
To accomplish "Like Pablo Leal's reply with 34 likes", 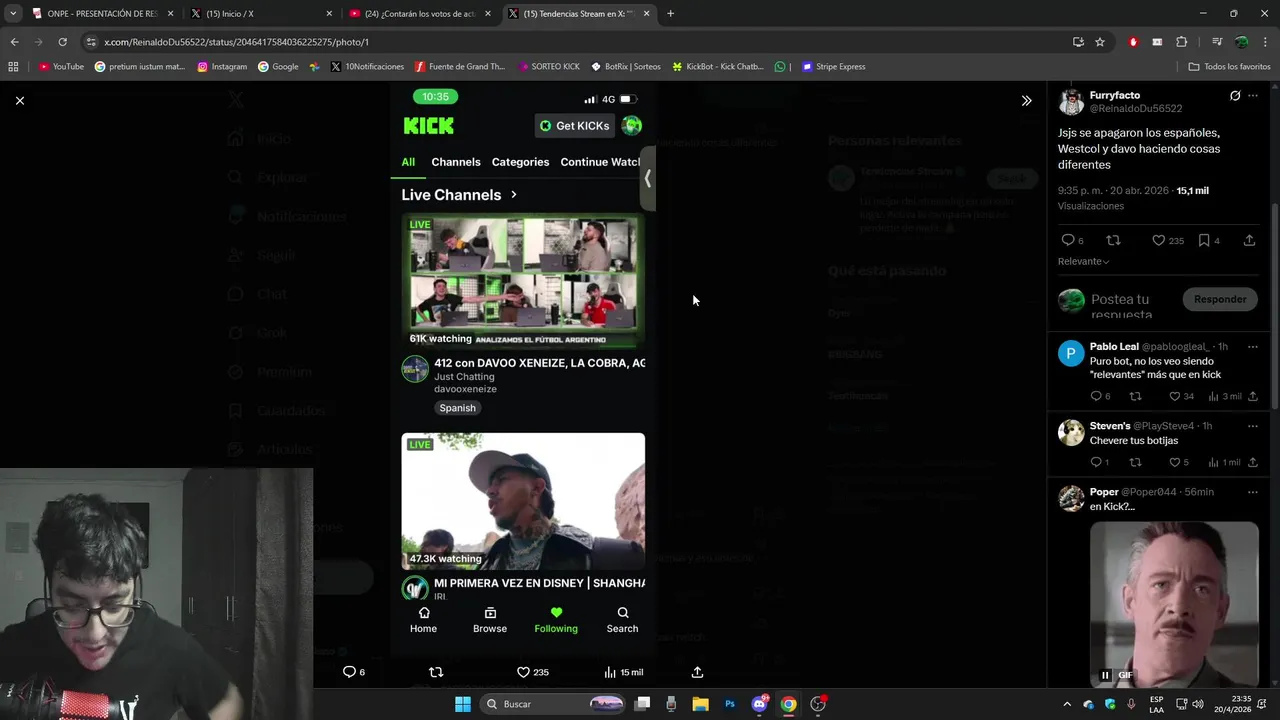I will pos(1182,396).
